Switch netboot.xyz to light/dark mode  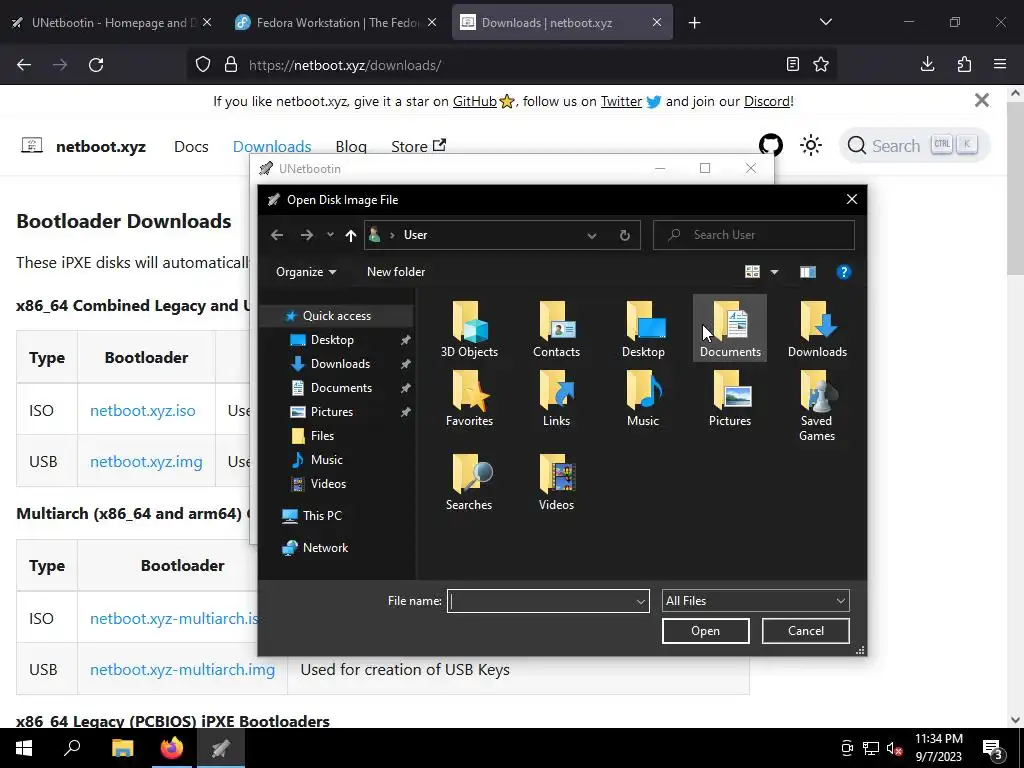pos(810,145)
